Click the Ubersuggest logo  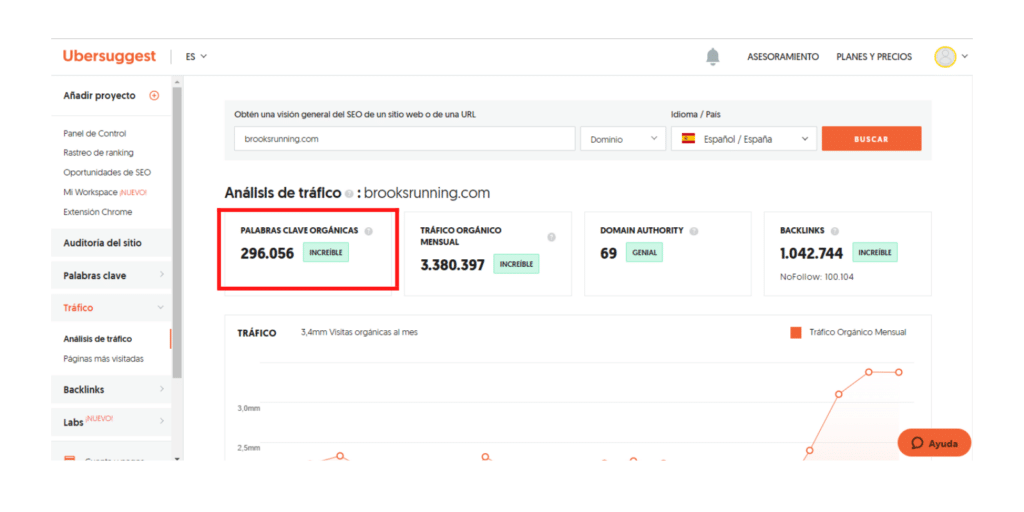[109, 56]
